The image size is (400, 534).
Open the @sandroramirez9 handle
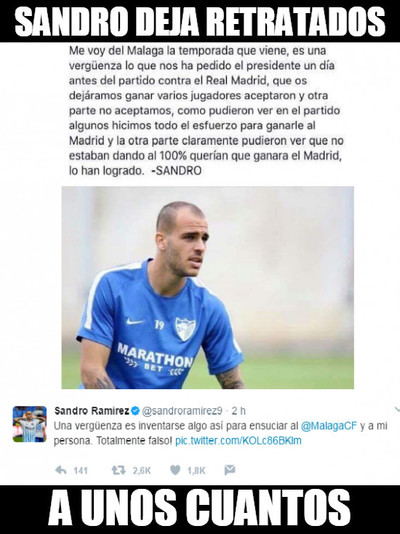click(x=182, y=411)
